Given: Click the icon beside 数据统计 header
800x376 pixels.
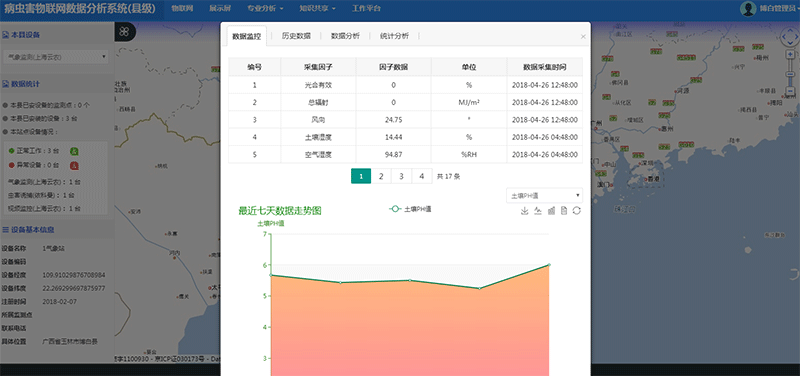Looking at the screenshot, I should 6,84.
